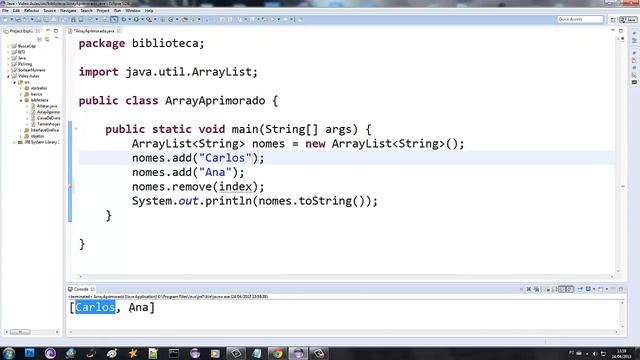This screenshot has height=360, width=640.
Task: Select CaixaDeDialogo file in biblioteca
Action: [x=49, y=118]
